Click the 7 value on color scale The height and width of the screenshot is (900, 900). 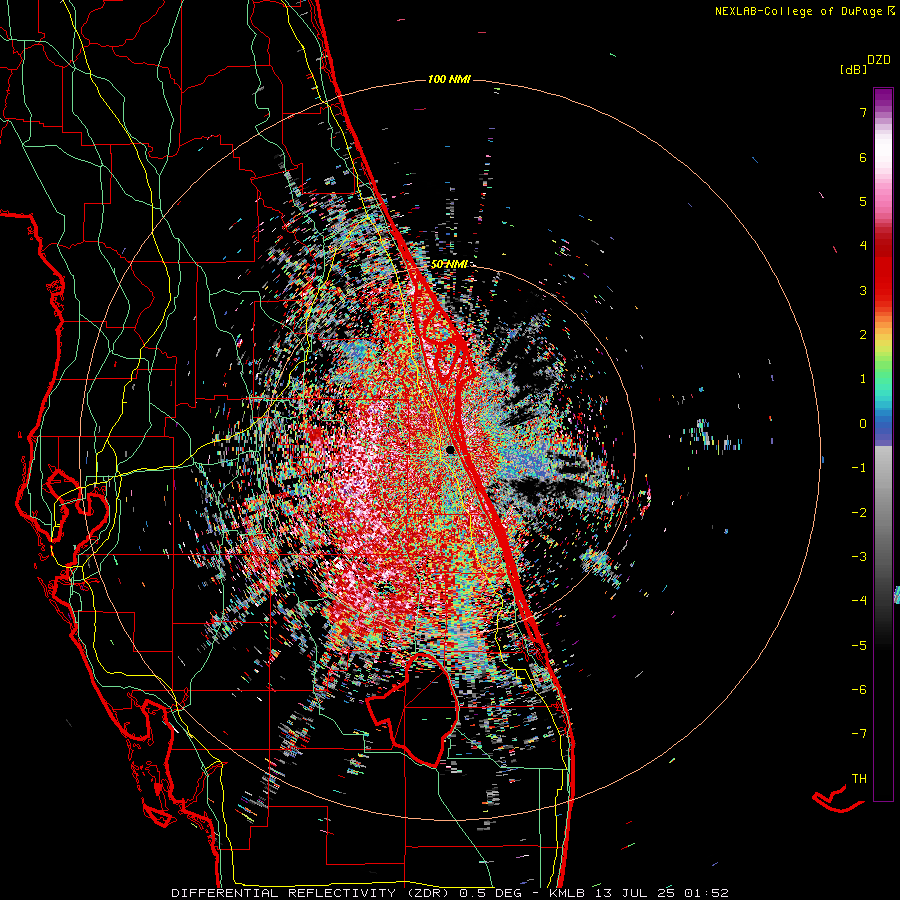pyautogui.click(x=863, y=112)
